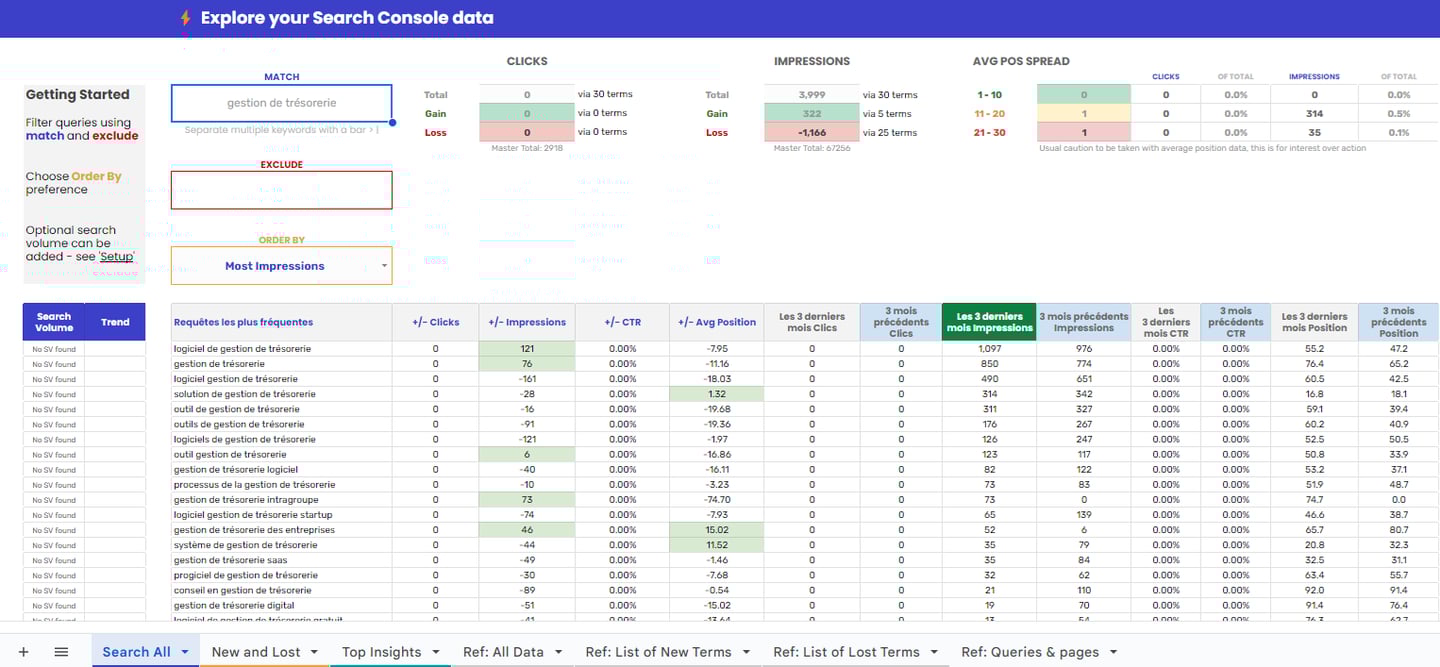The width and height of the screenshot is (1440, 667).
Task: Open the Ref: All Data tab dropdown arrow
Action: (558, 652)
